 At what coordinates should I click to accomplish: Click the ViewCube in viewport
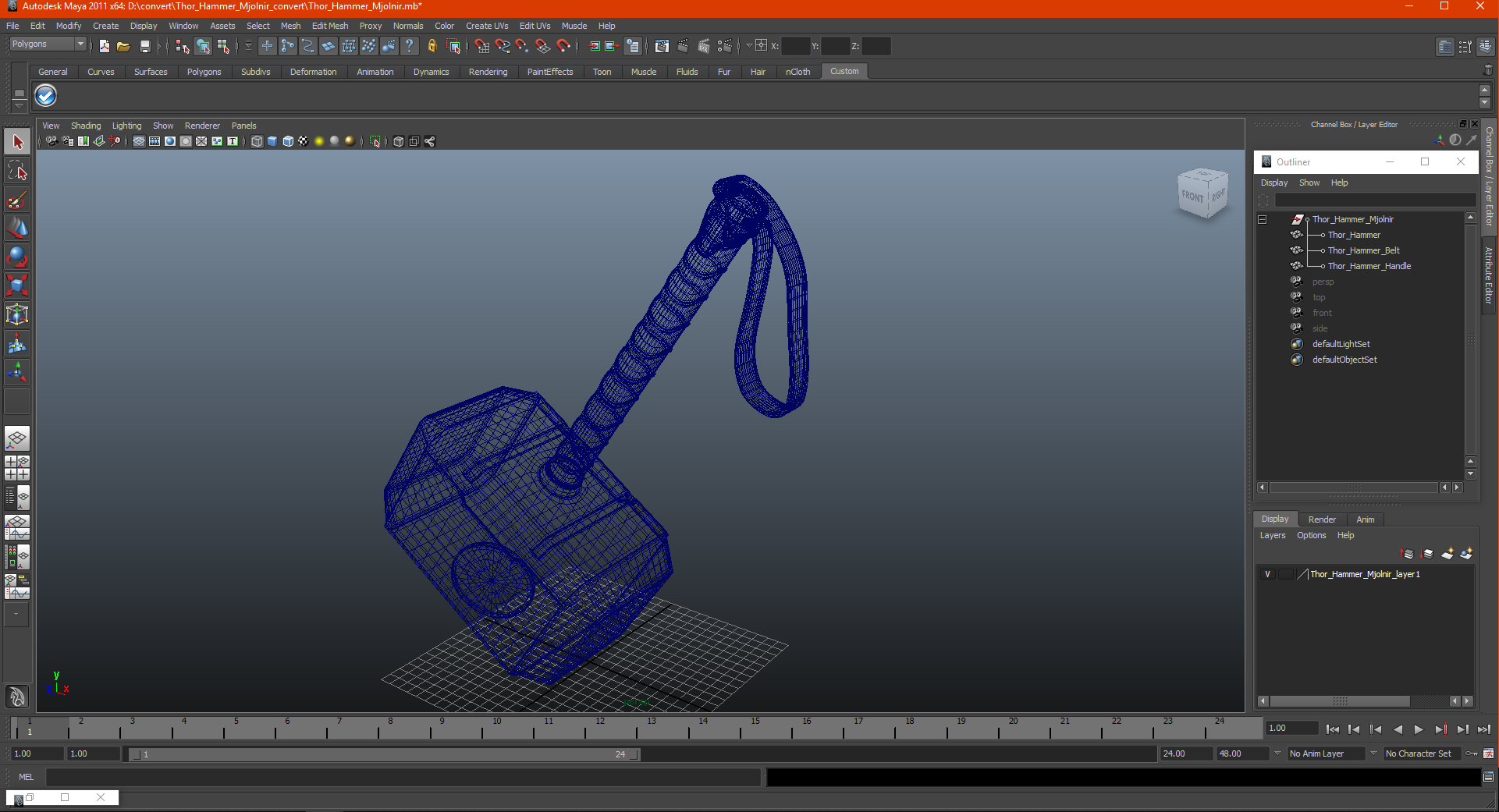pos(1202,193)
